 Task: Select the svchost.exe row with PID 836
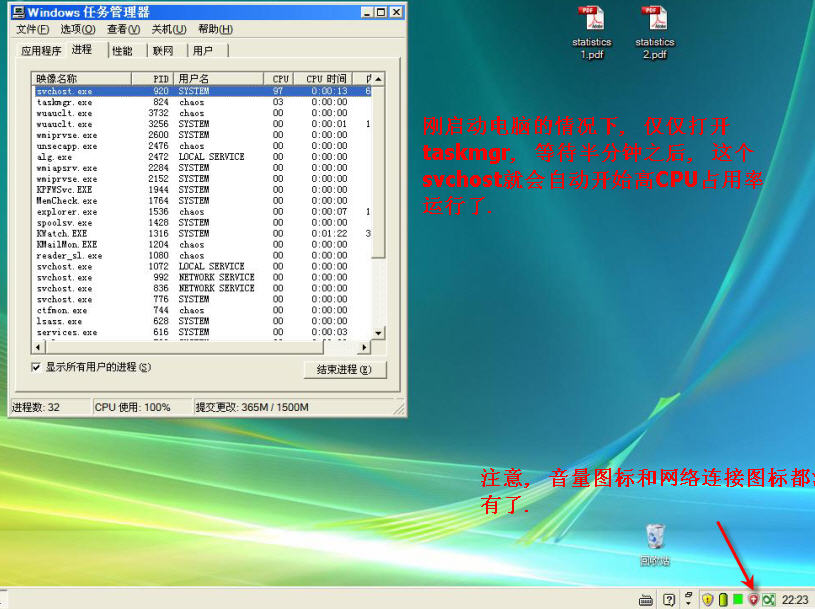[x=202, y=288]
